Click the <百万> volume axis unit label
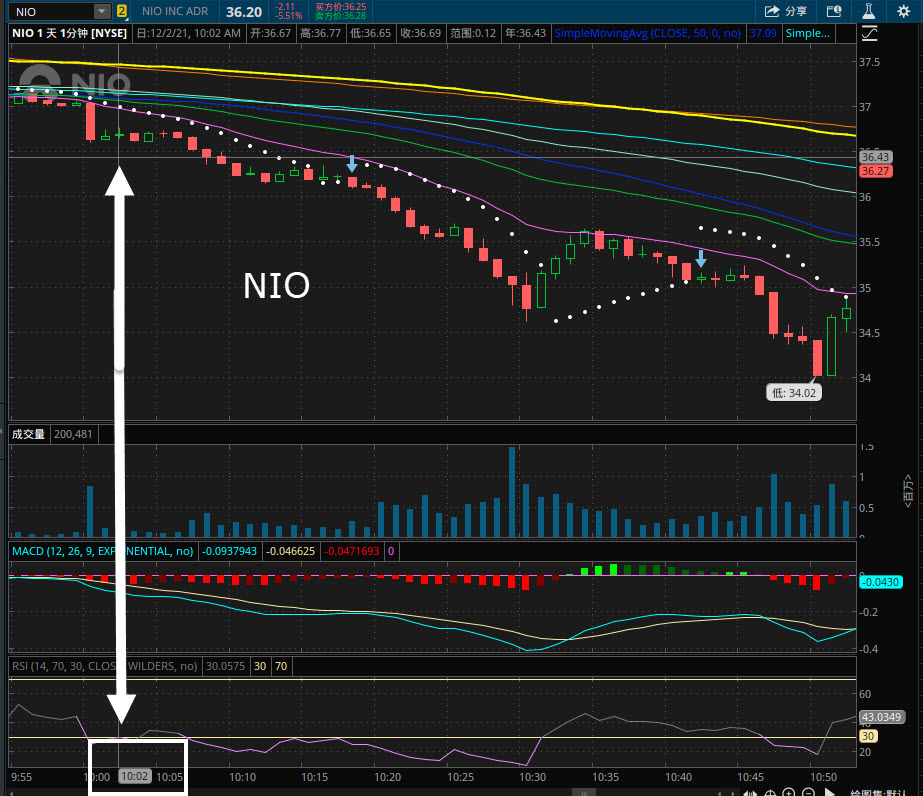 tap(908, 491)
